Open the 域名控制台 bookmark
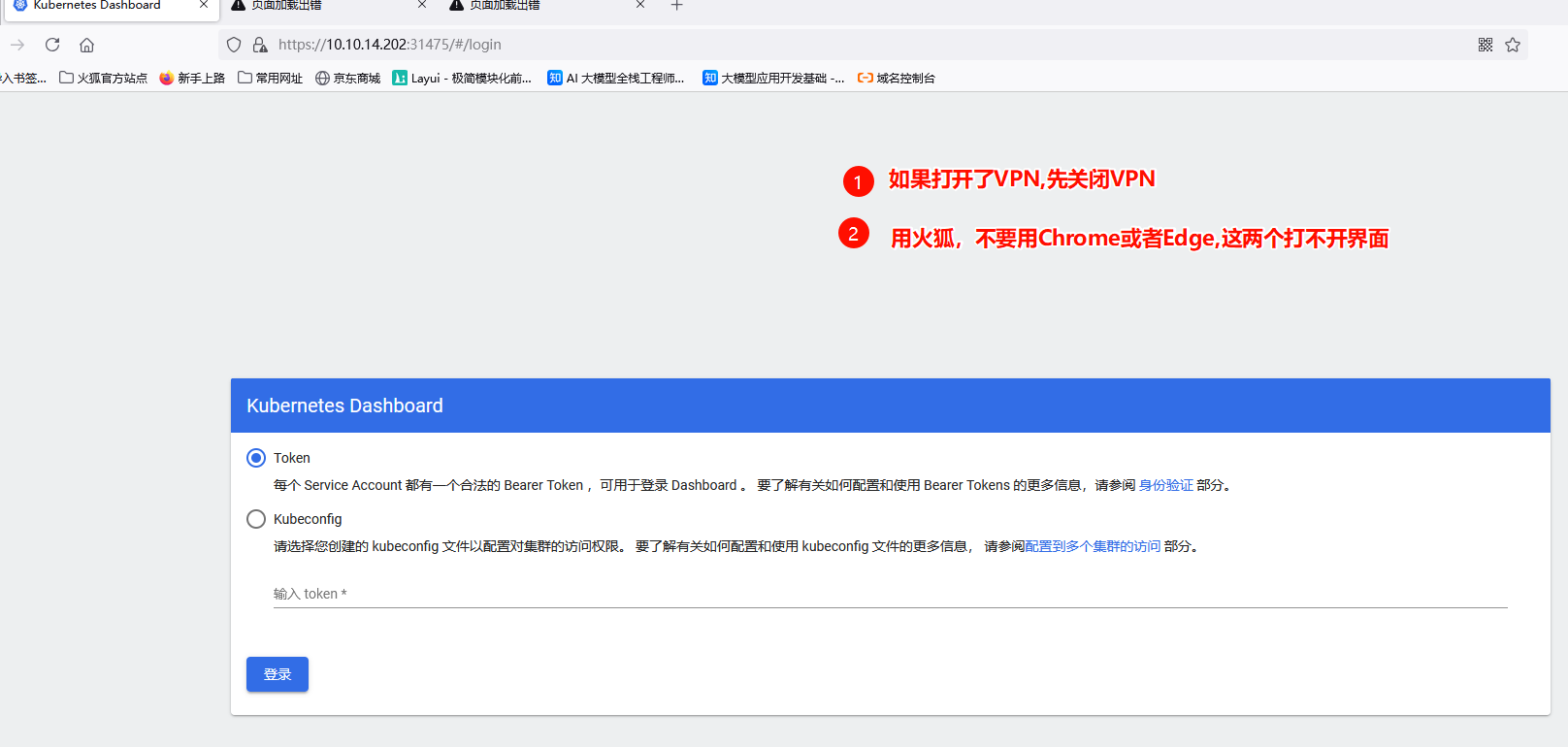The width and height of the screenshot is (1568, 747). 897,78
